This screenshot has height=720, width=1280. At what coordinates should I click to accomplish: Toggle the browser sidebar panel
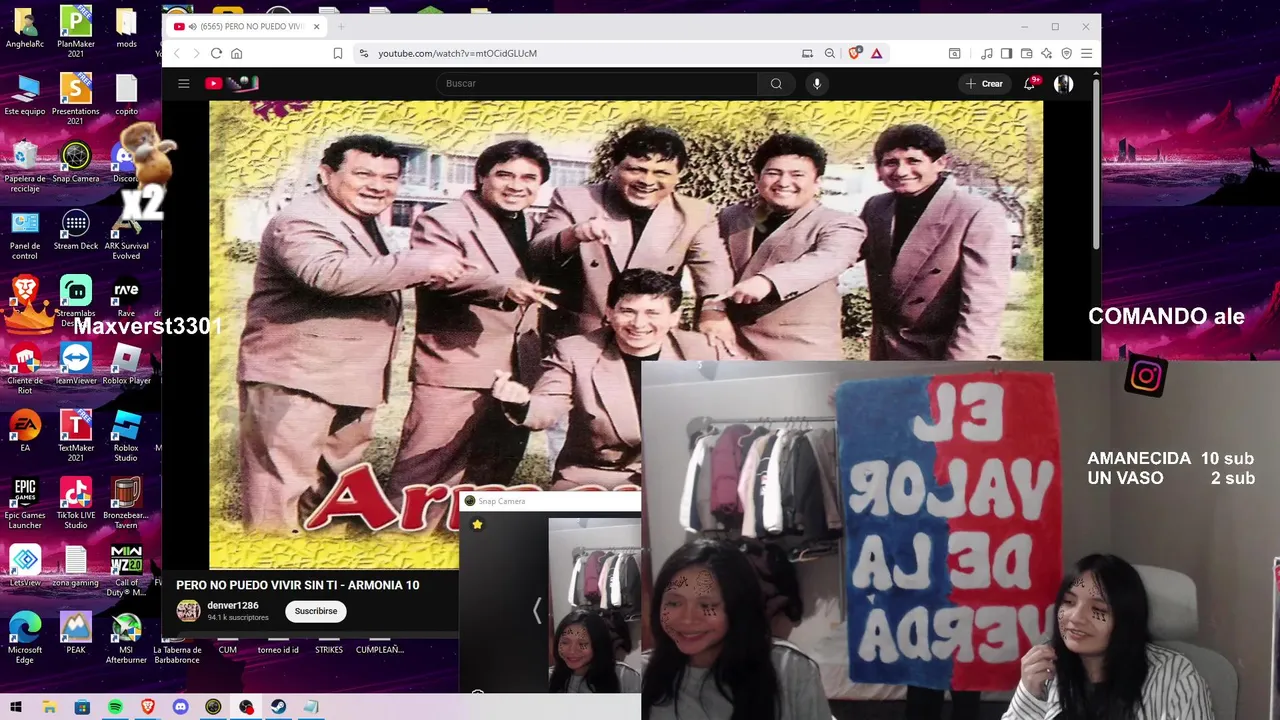[1006, 53]
